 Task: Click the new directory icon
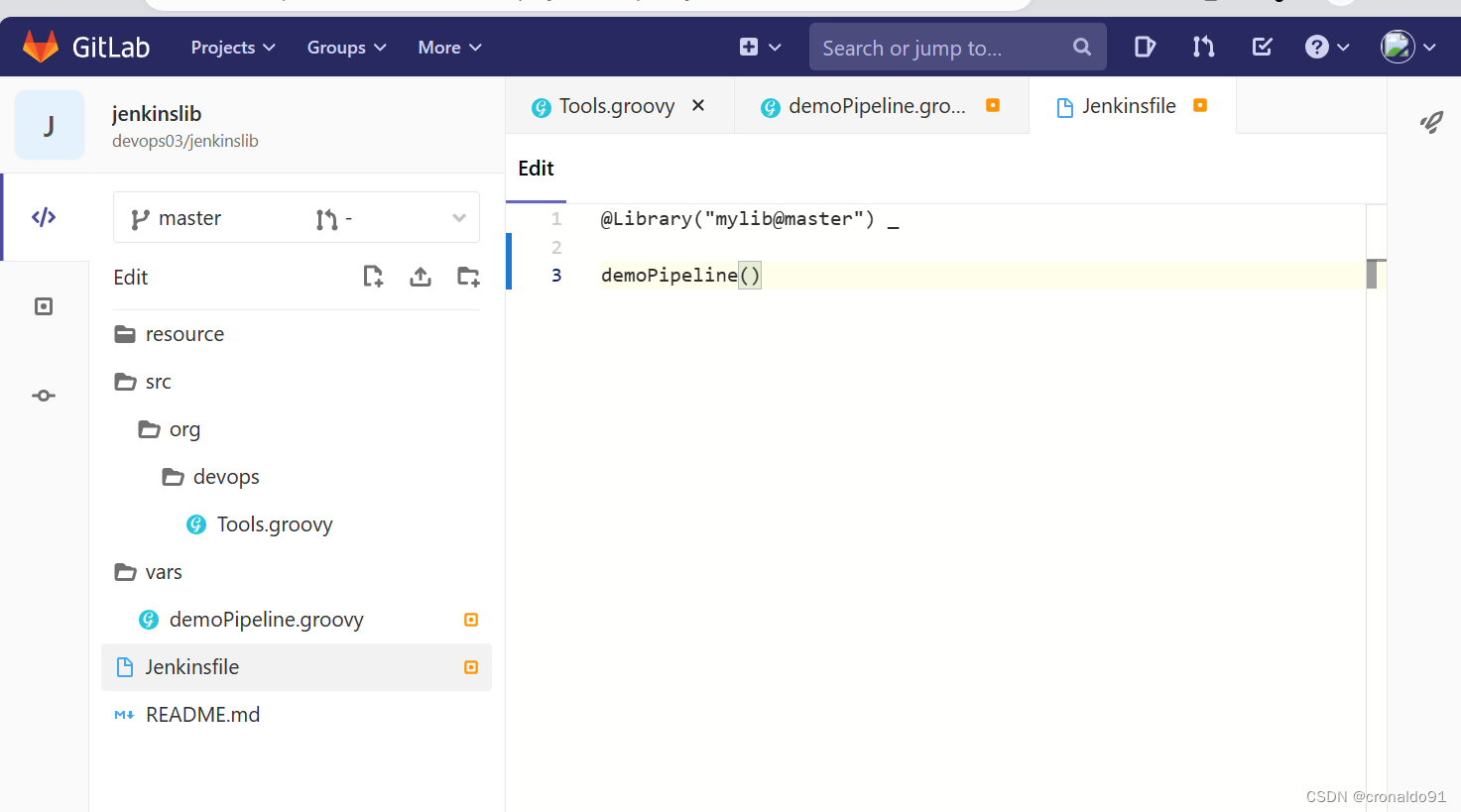(468, 277)
